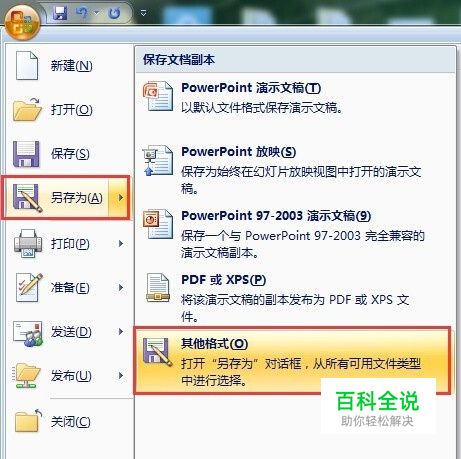The width and height of the screenshot is (461, 459).
Task: Expand the 发送(D) submenu arrow
Action: point(121,332)
